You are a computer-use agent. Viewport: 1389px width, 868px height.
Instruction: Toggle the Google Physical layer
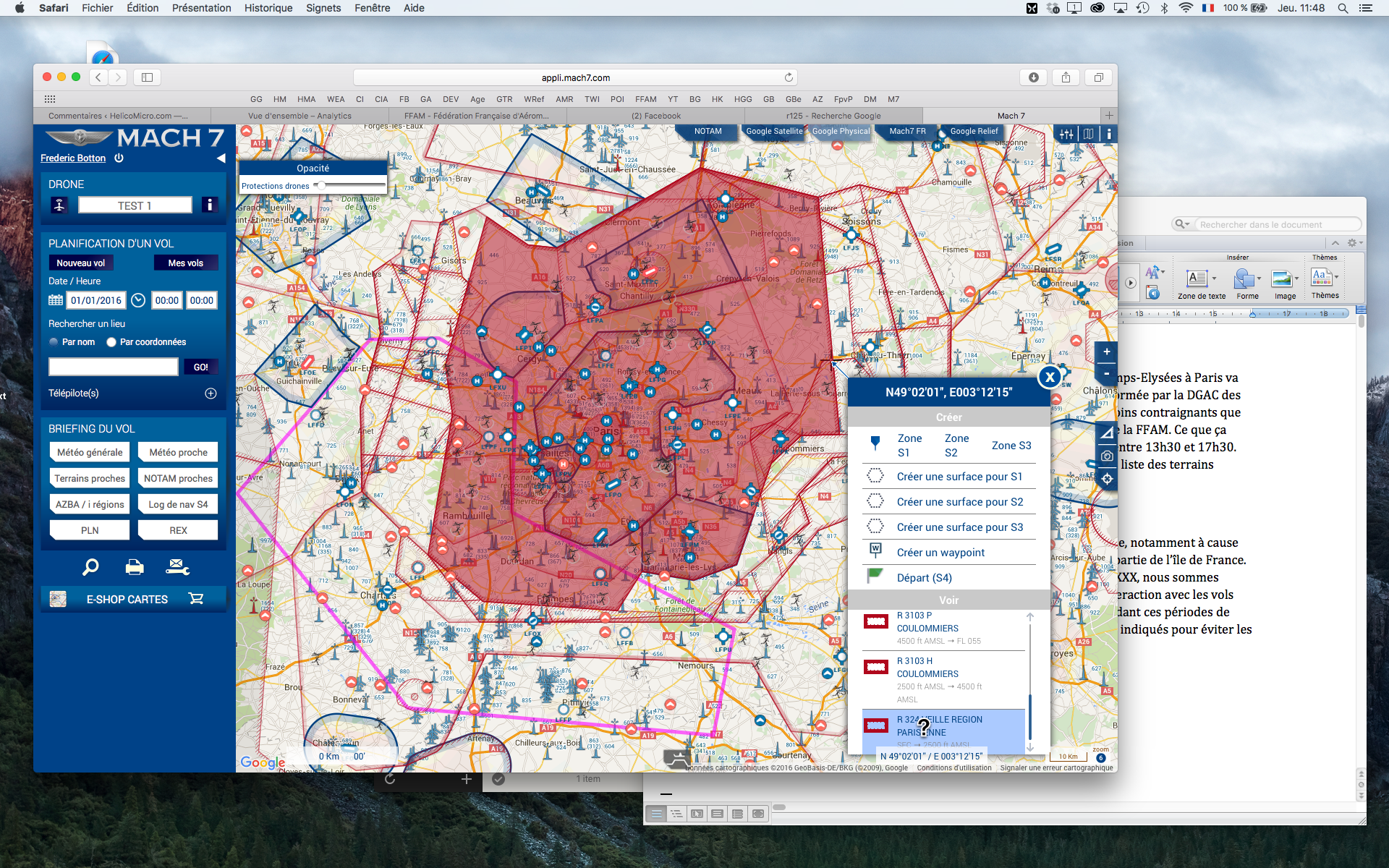[x=841, y=132]
